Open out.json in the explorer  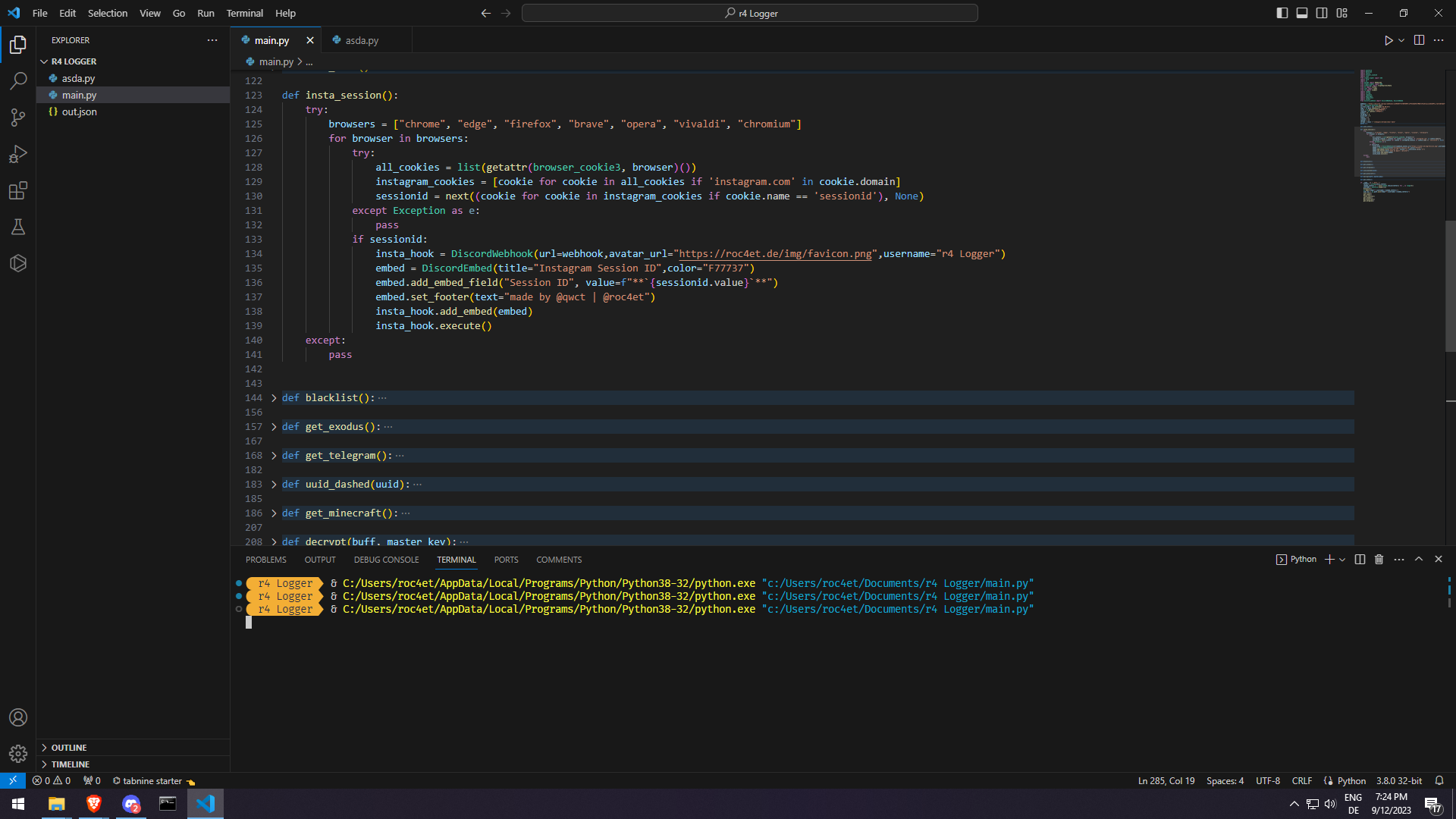tap(79, 111)
